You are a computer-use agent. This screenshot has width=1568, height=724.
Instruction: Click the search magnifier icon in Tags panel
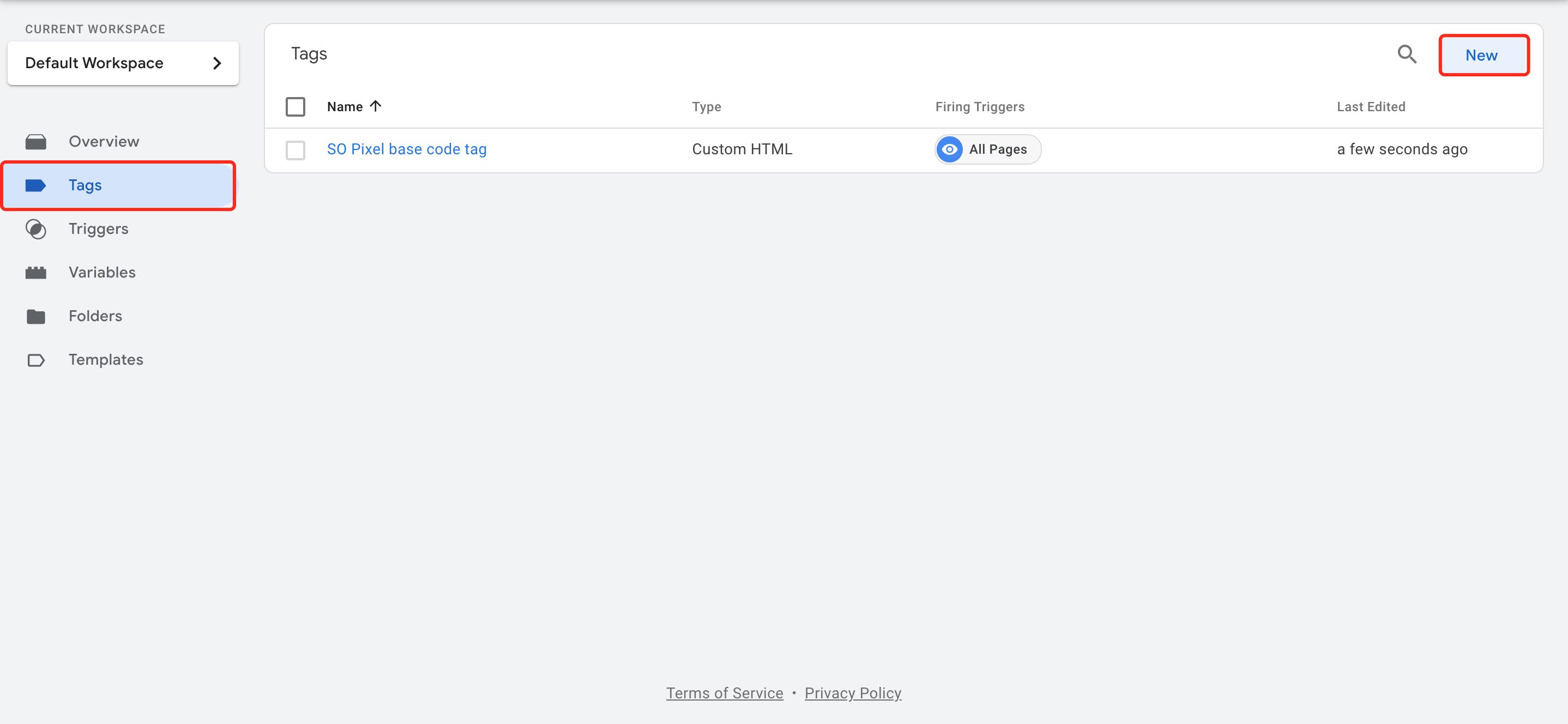click(1406, 54)
